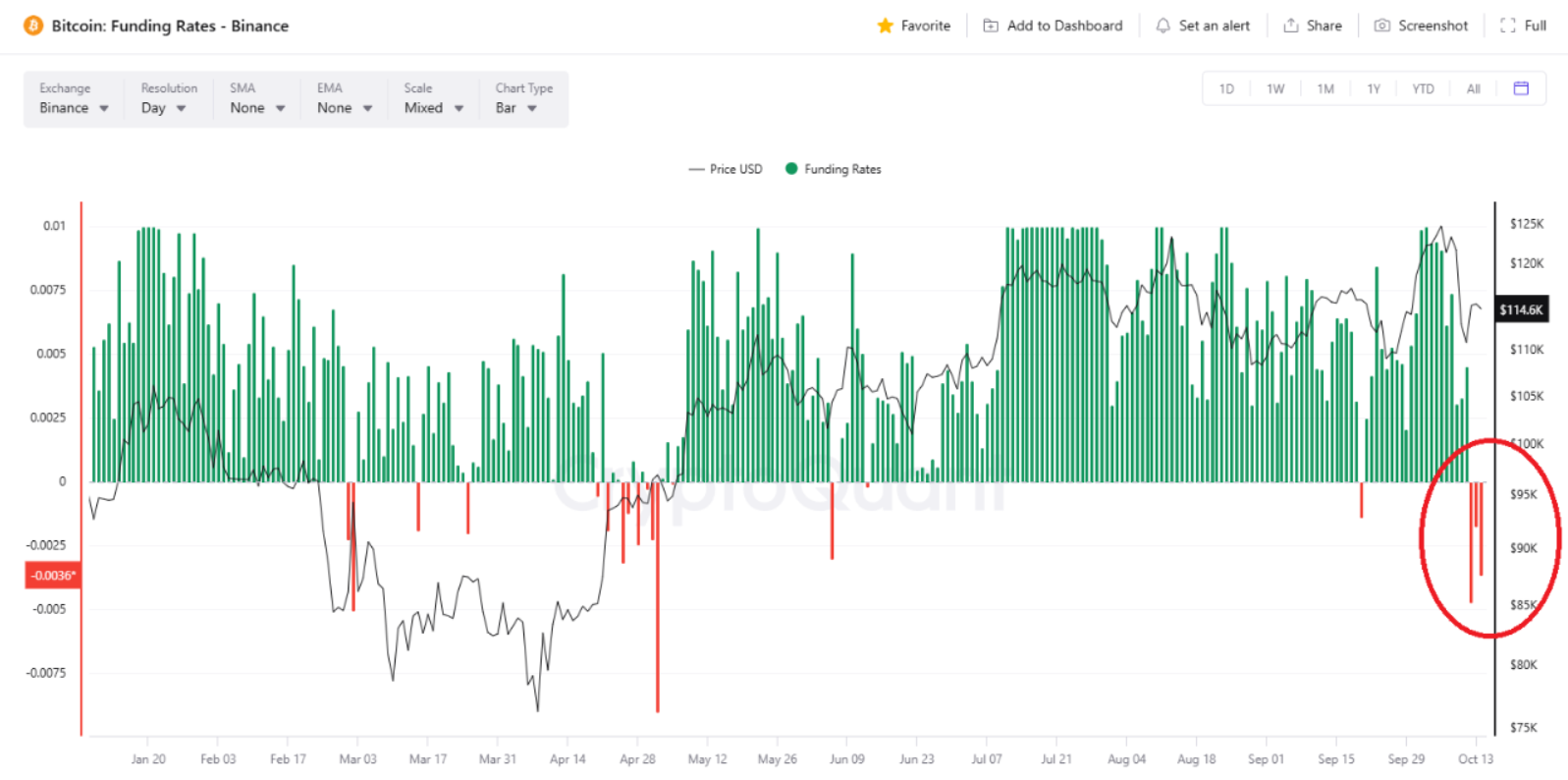Viewport: 1568px width, 780px height.
Task: Select the 1W time range tab
Action: 1275,88
